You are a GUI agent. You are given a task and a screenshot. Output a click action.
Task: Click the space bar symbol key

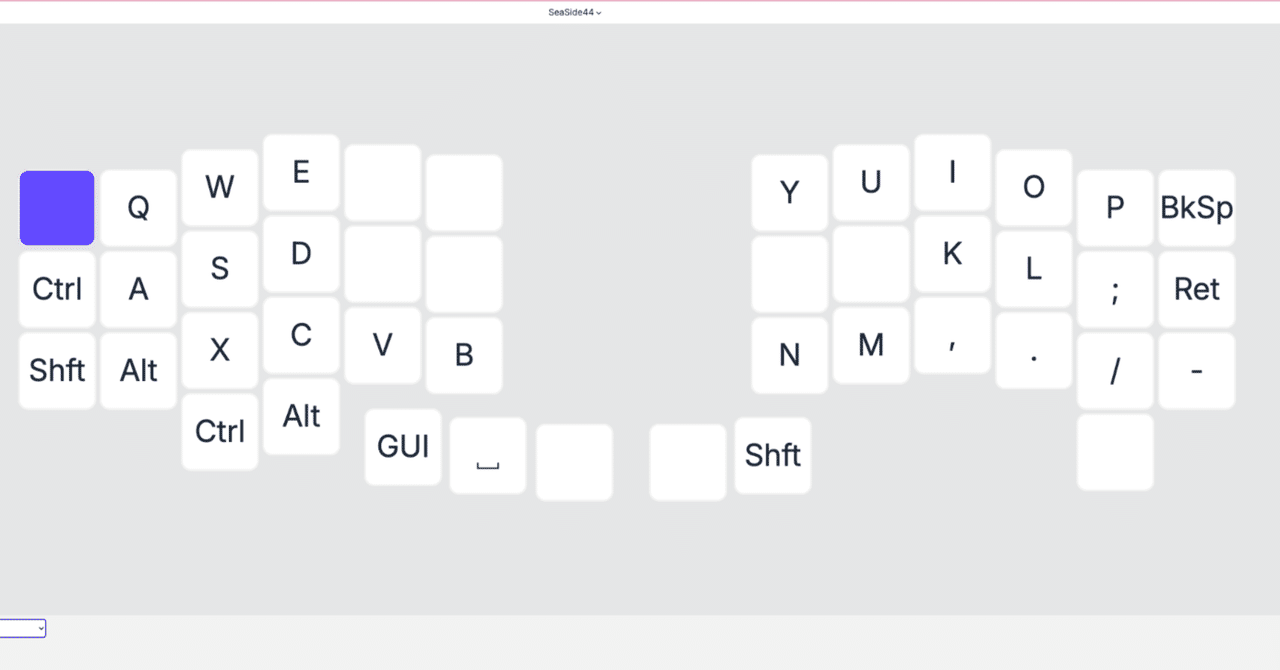[488, 456]
